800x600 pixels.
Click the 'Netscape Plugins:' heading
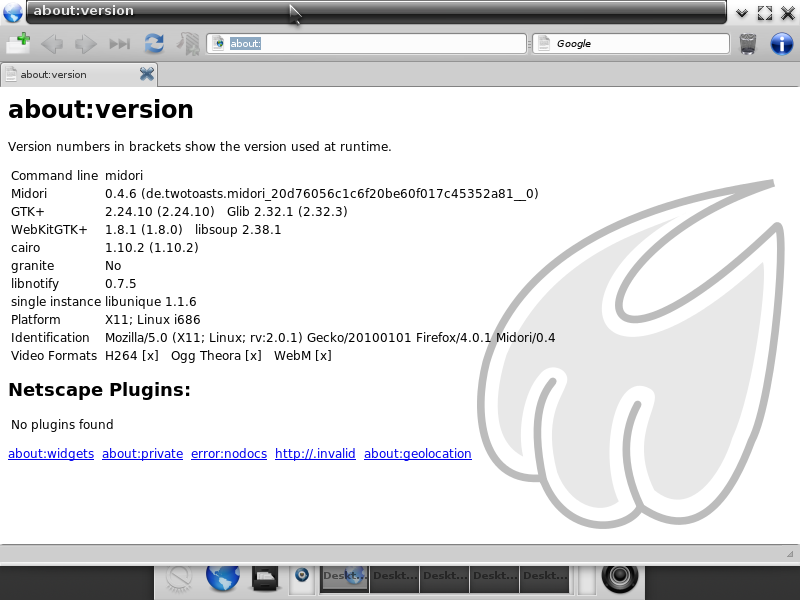pyautogui.click(x=99, y=390)
